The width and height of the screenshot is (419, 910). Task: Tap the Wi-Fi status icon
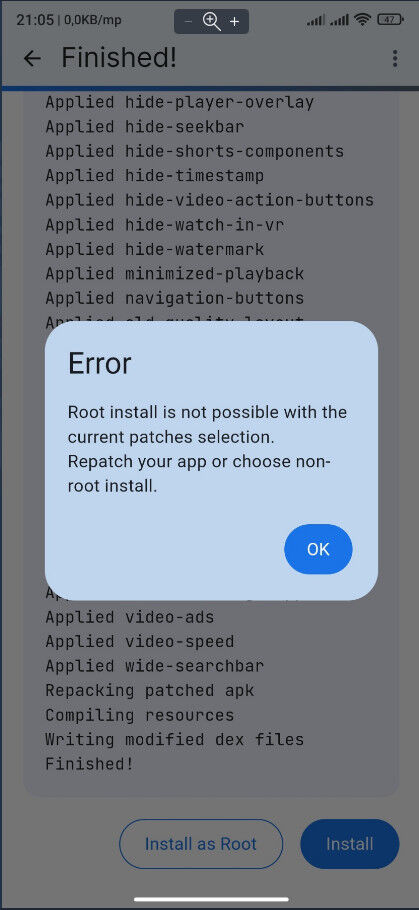(x=363, y=20)
